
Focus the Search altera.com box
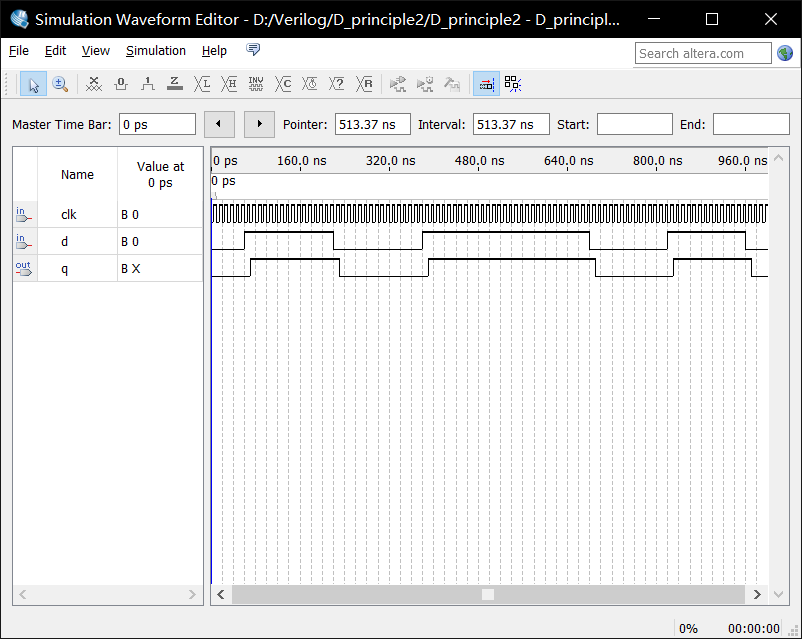click(x=703, y=53)
